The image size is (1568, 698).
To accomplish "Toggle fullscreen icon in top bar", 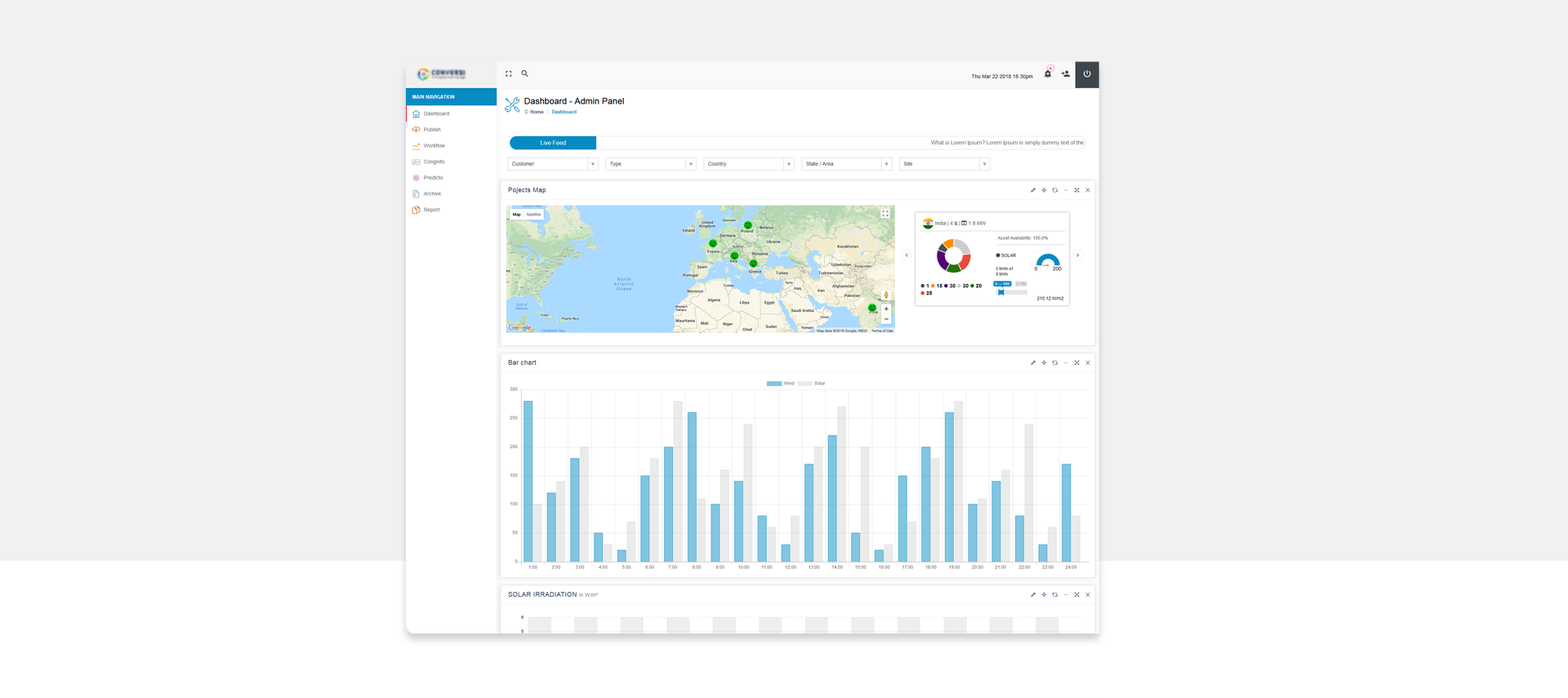I will 509,73.
